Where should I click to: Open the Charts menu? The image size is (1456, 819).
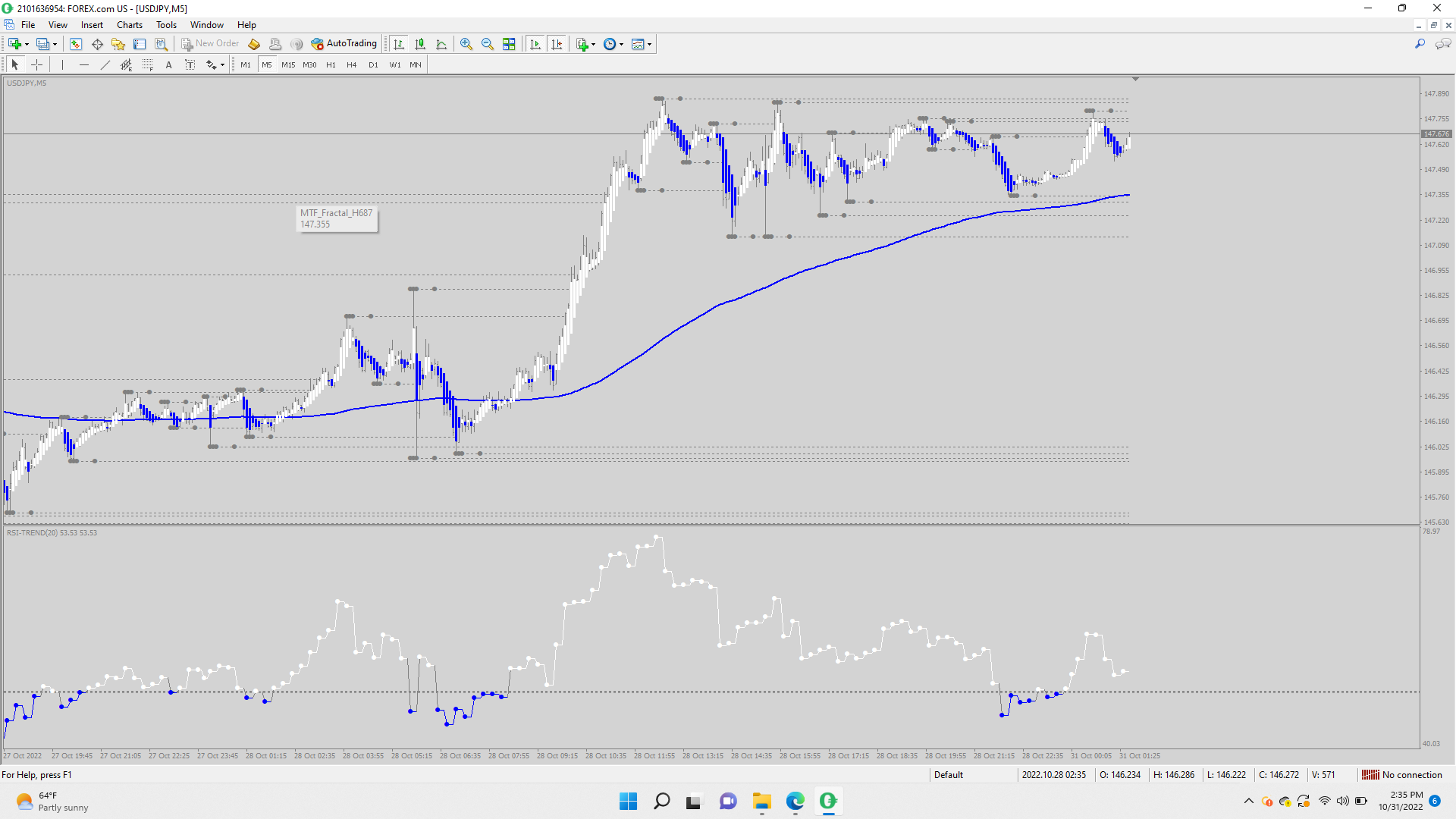129,25
